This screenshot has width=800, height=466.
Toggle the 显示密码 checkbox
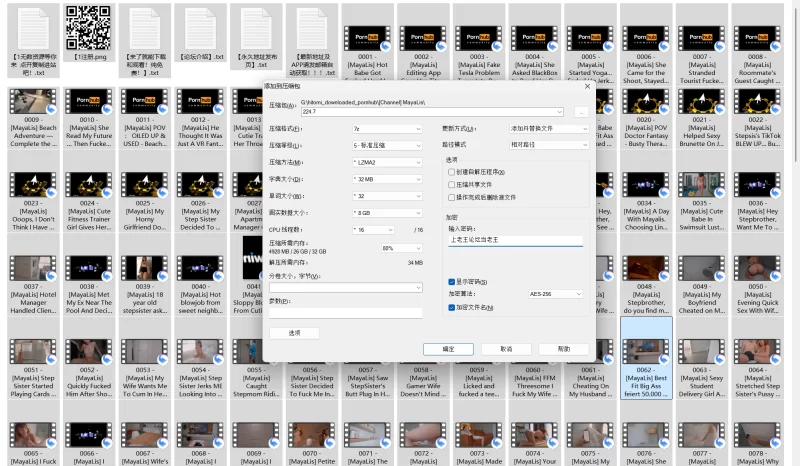click(451, 282)
